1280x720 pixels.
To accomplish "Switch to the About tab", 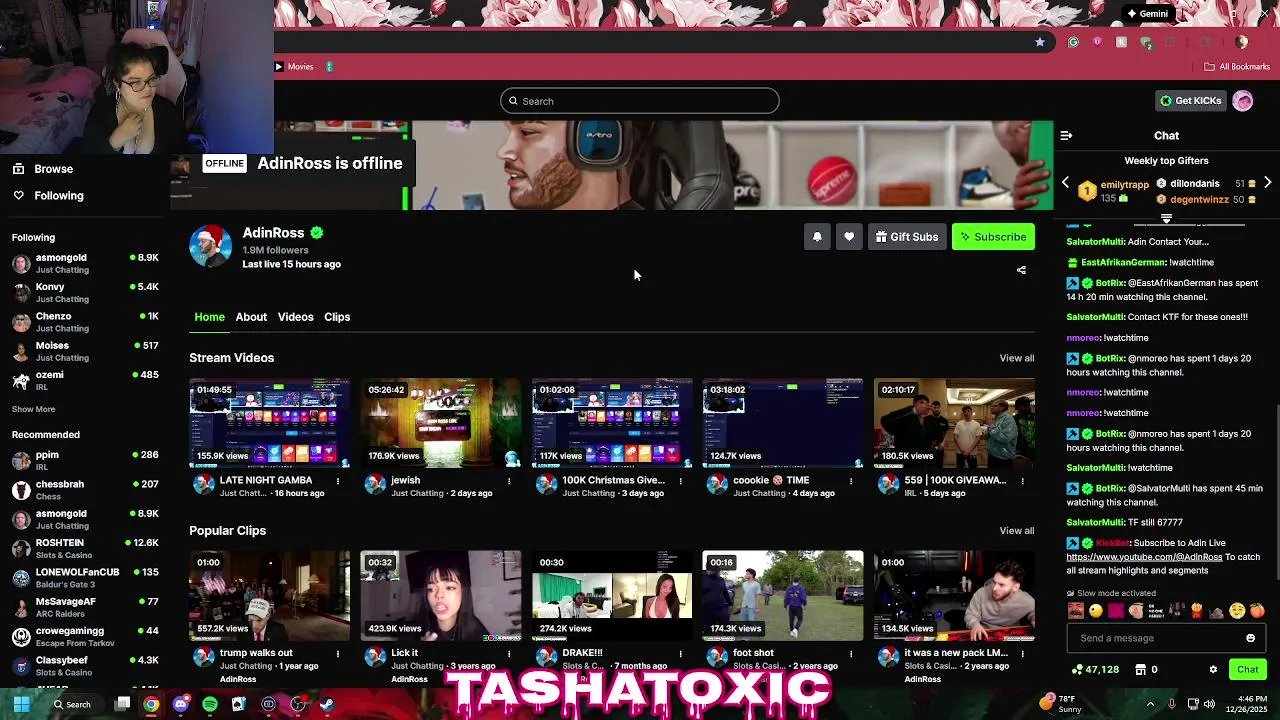I will (251, 317).
